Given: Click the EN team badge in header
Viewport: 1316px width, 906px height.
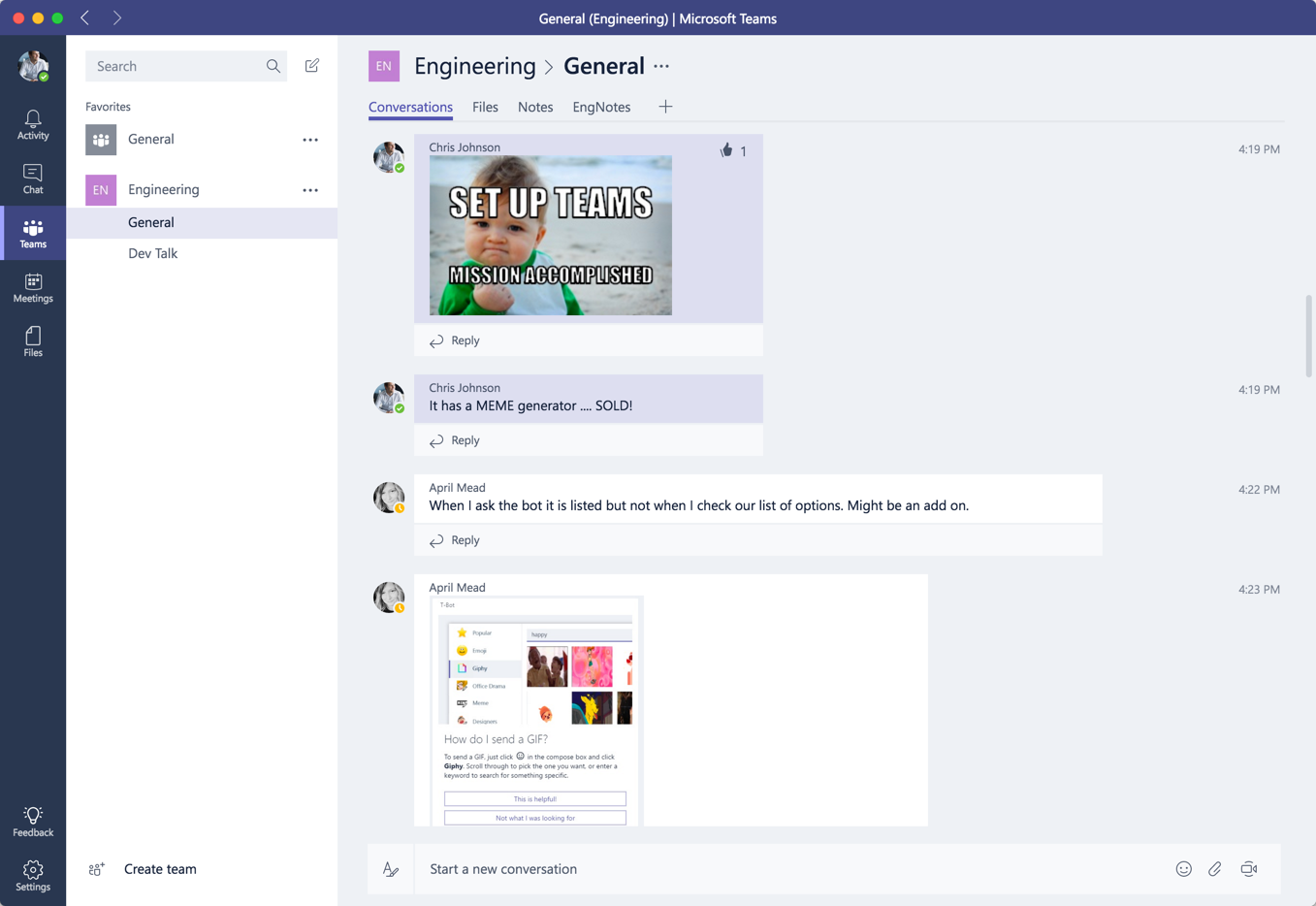Looking at the screenshot, I should tap(384, 66).
